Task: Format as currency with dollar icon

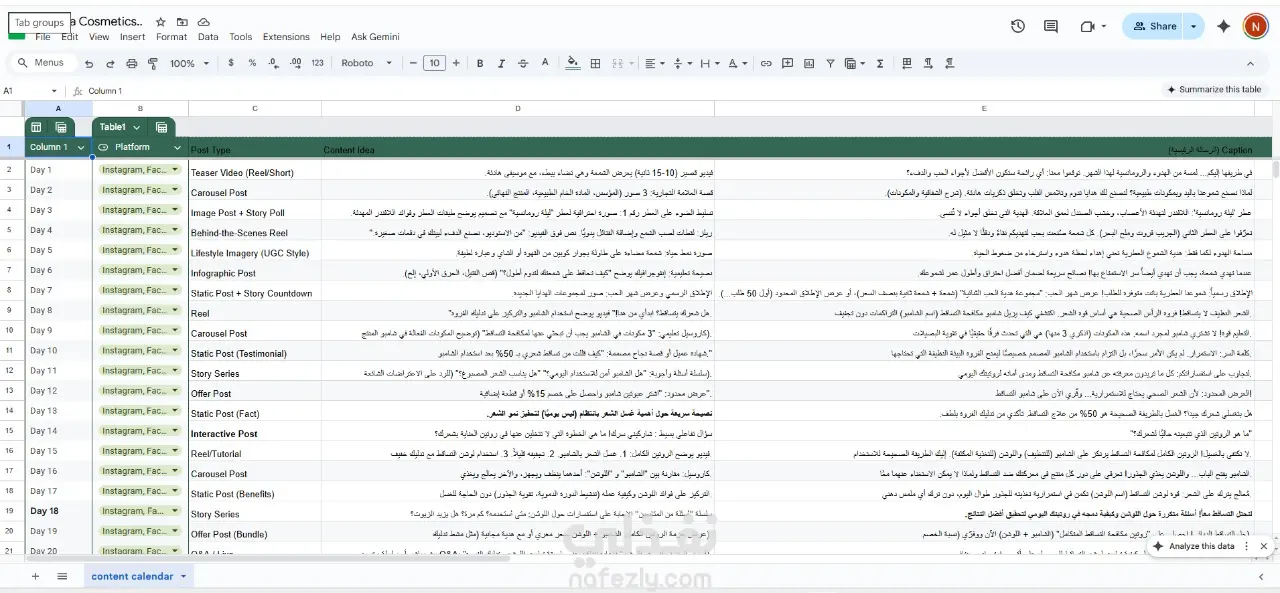Action: click(231, 63)
